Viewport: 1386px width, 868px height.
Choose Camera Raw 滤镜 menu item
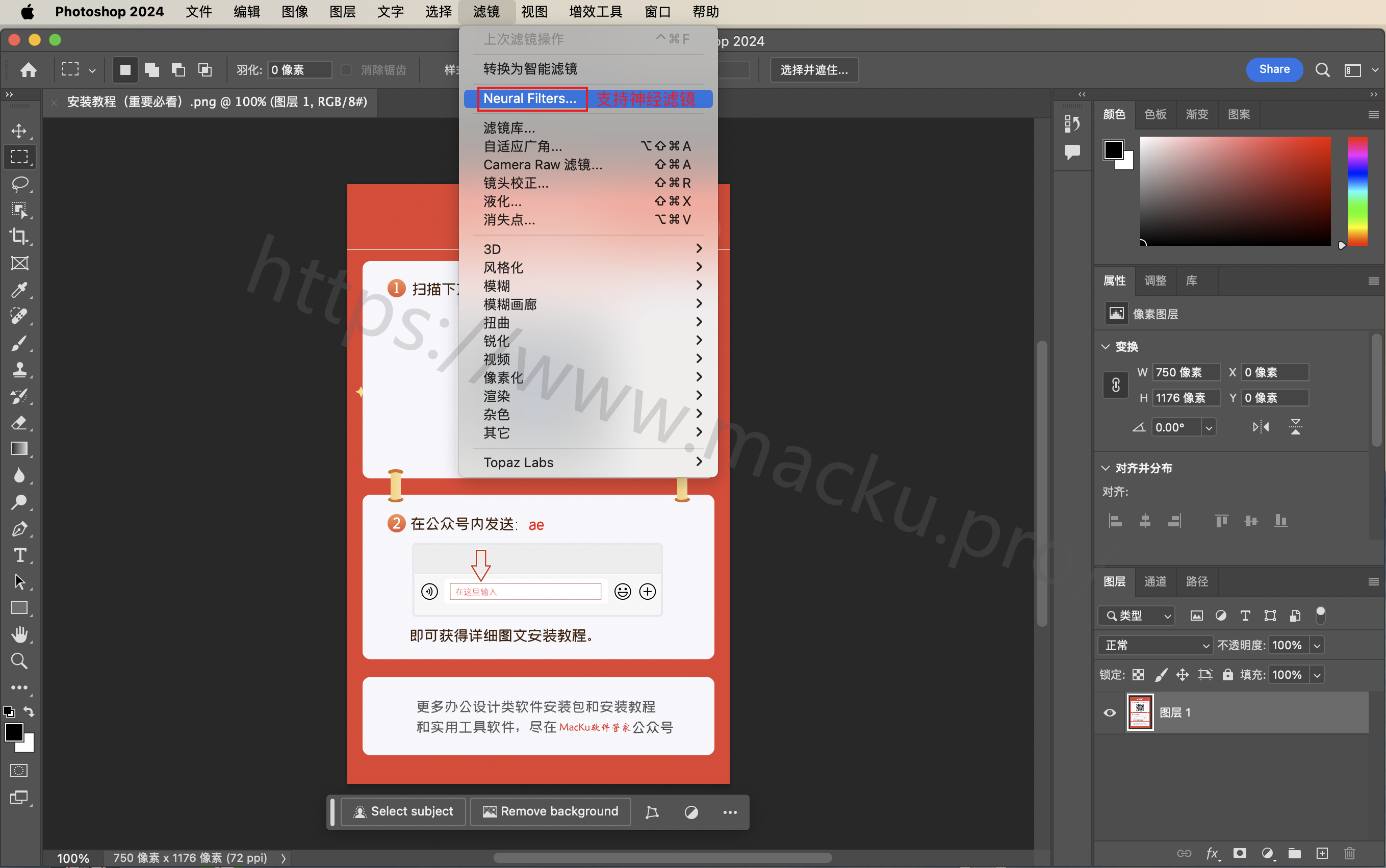pos(588,165)
